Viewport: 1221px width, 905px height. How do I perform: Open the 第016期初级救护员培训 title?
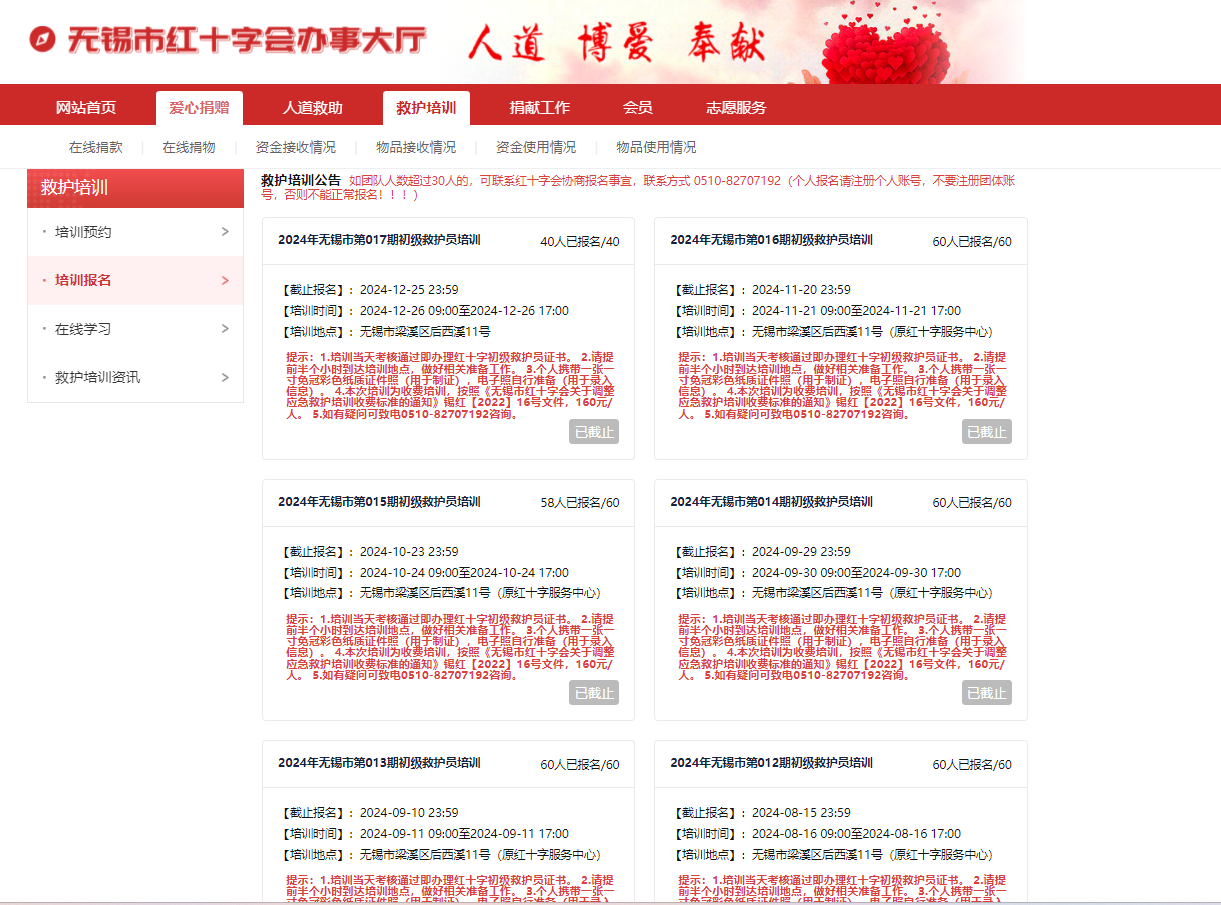coord(771,240)
